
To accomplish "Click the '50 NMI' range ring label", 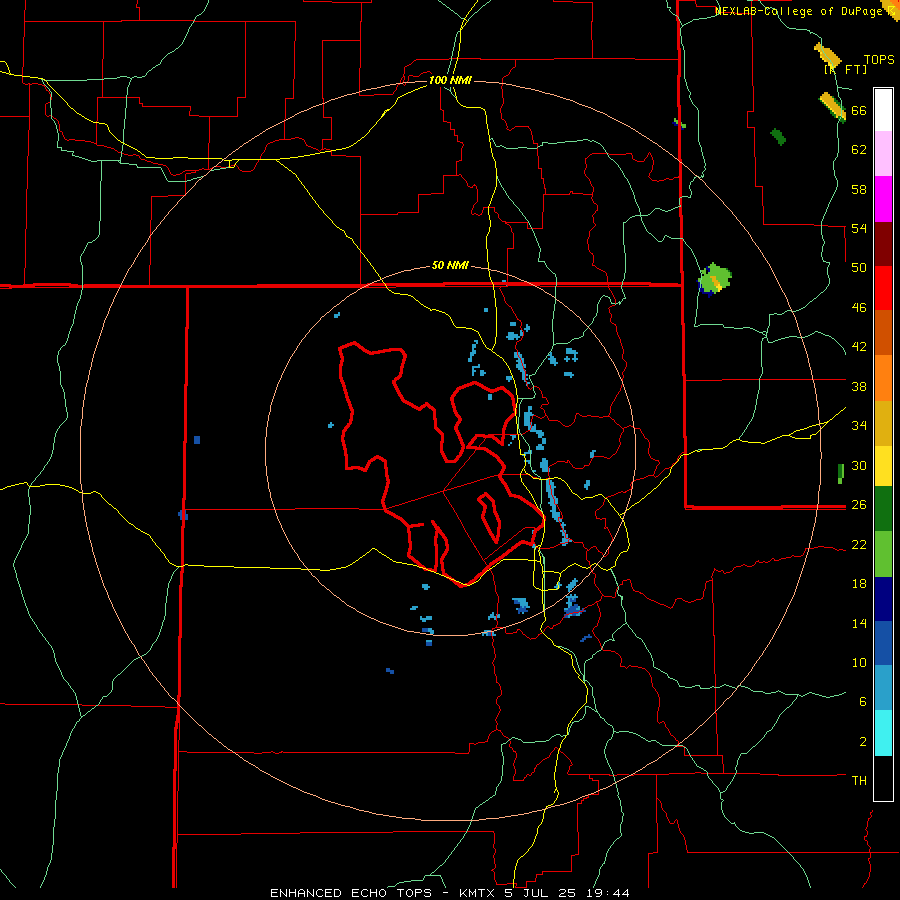I will click(450, 265).
